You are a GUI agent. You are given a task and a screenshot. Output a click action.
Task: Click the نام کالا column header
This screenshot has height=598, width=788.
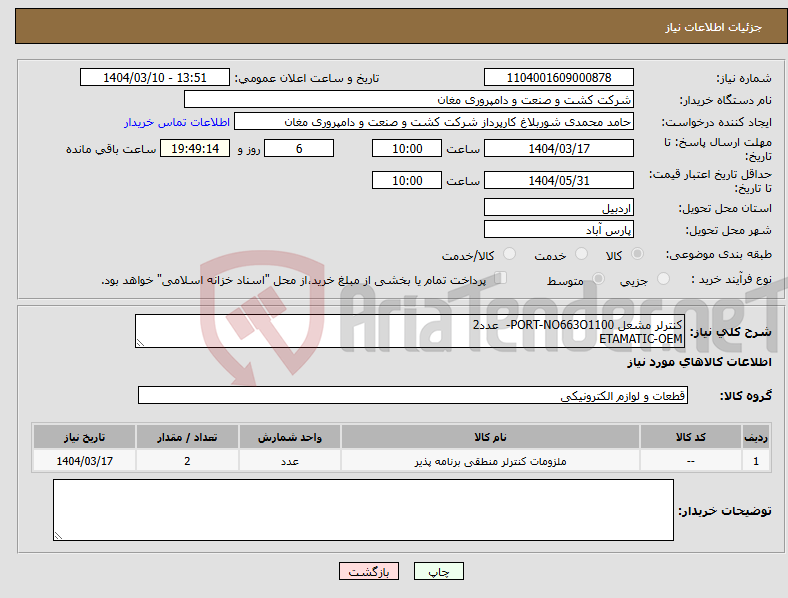tap(490, 437)
